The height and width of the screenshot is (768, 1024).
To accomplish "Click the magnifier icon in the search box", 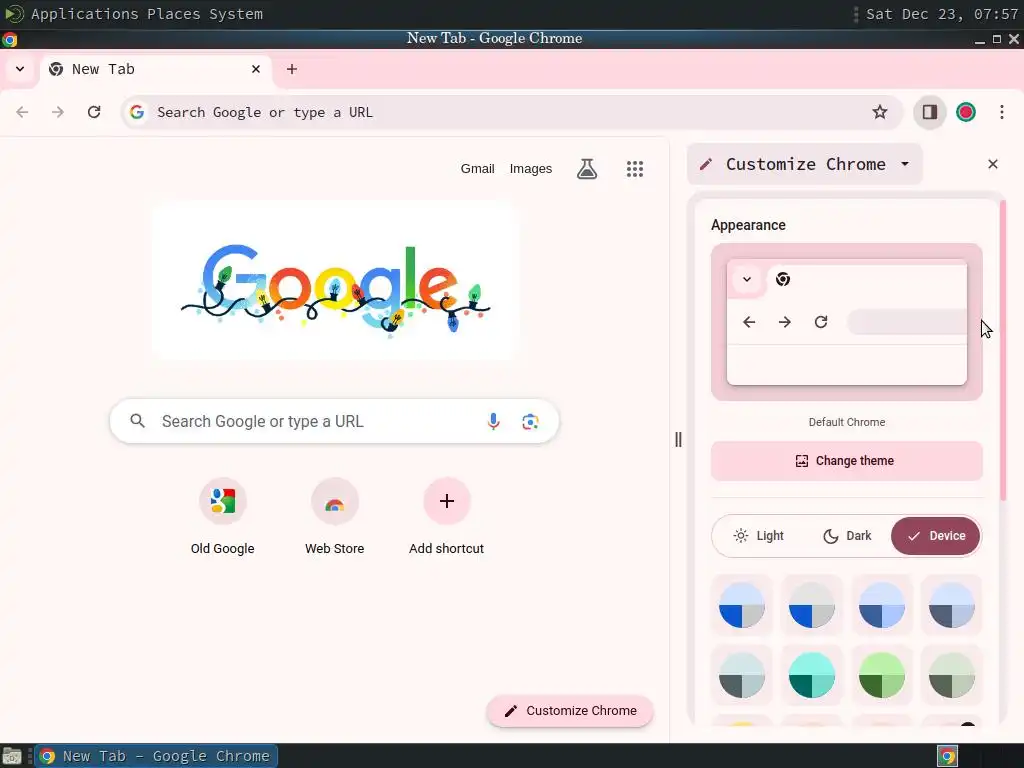I will pyautogui.click(x=137, y=421).
